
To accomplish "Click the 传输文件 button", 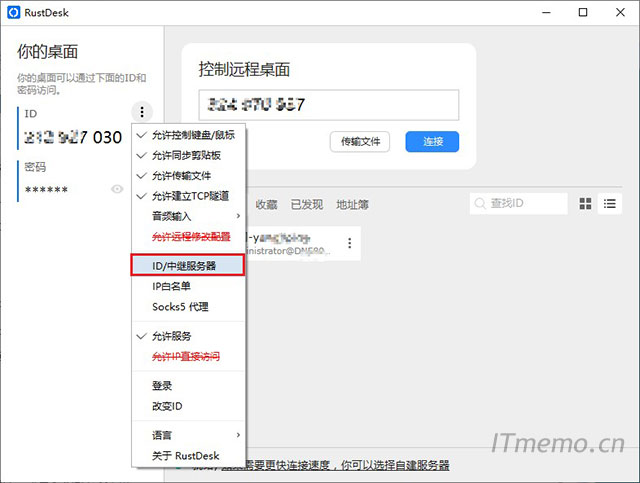I will click(360, 142).
